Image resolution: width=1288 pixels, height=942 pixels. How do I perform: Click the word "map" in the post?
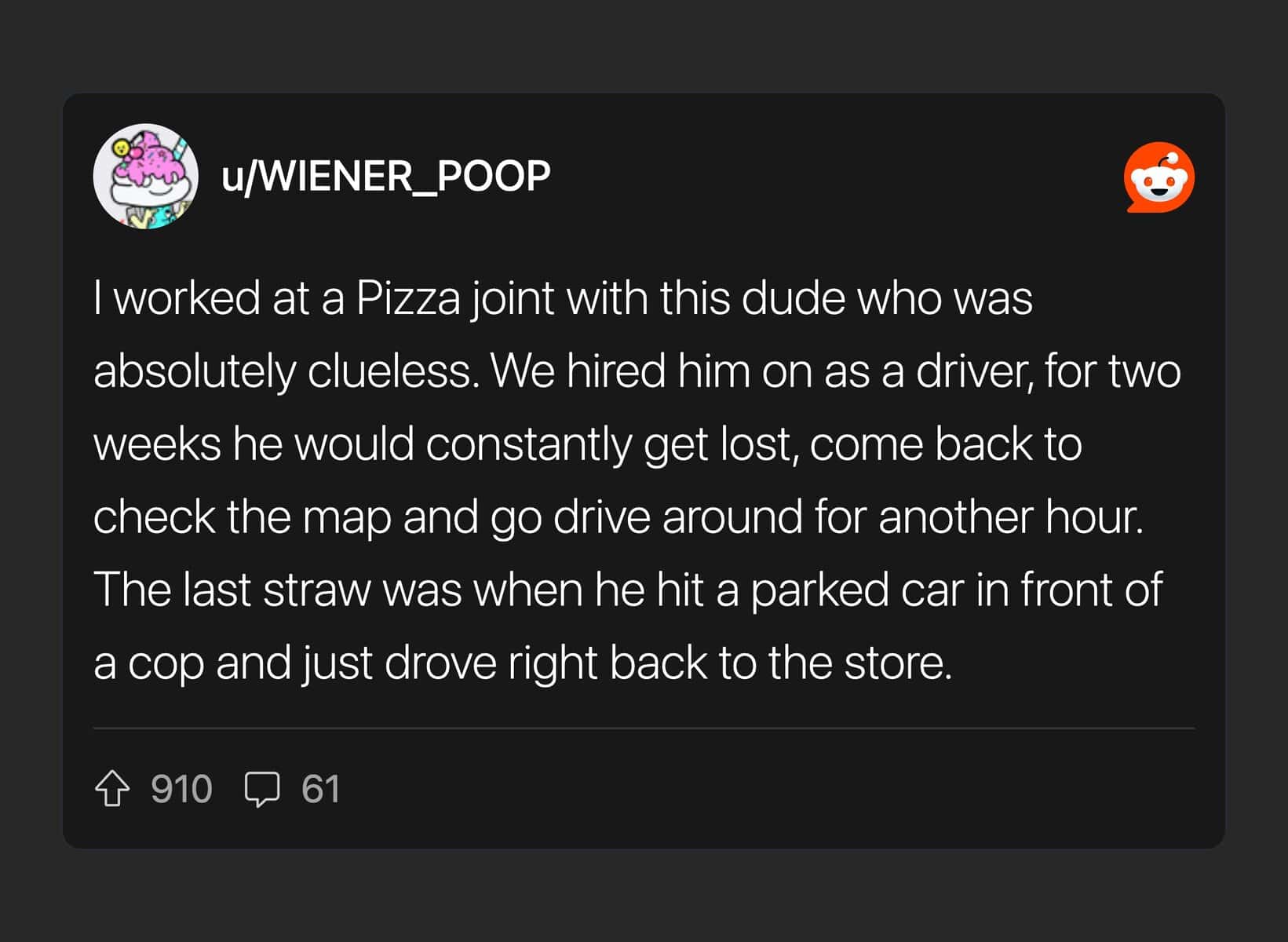(x=346, y=518)
